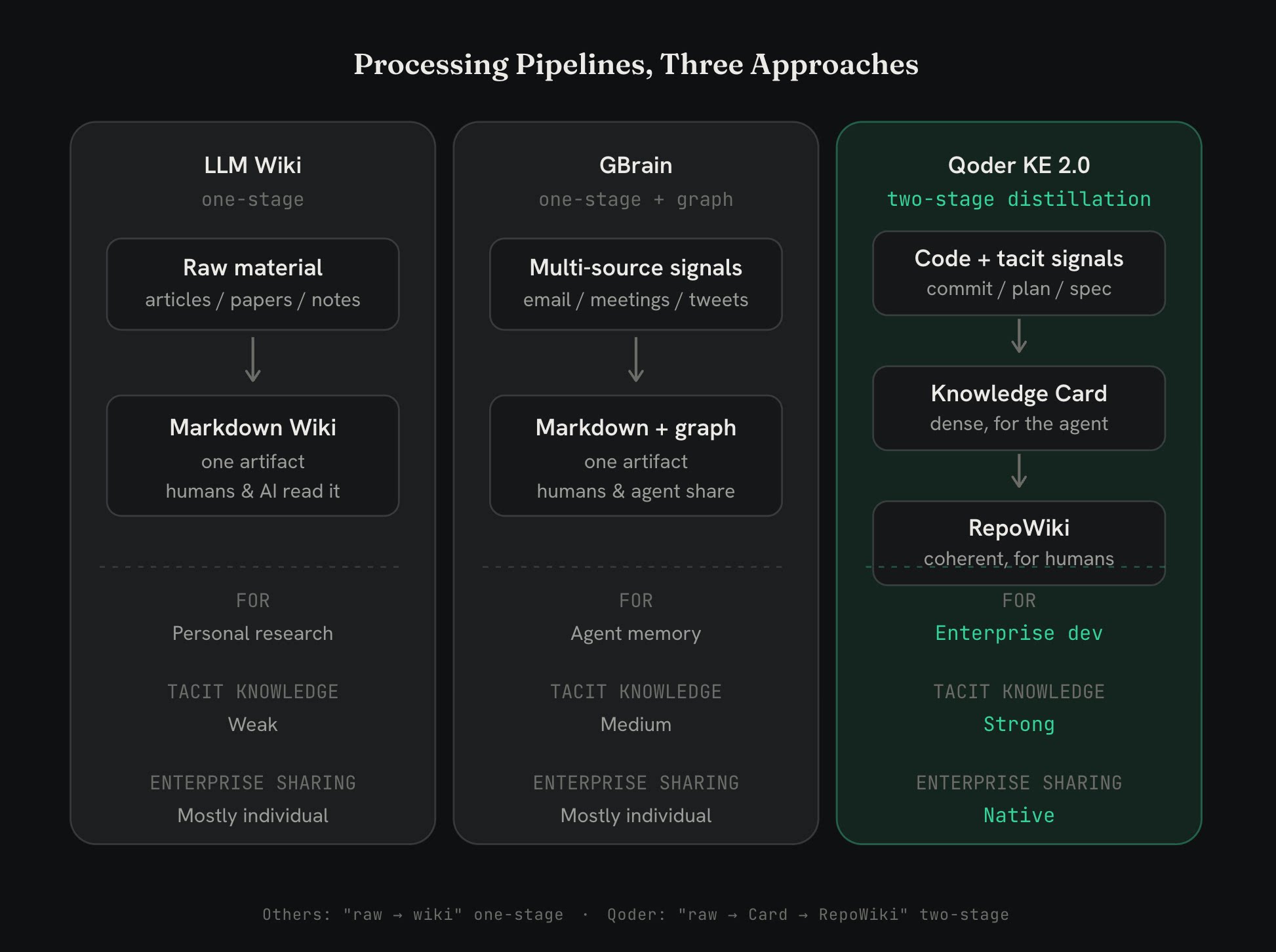Screen dimensions: 1276x952
Task: Click the green "Native" enterprise sharing value
Action: (1019, 816)
